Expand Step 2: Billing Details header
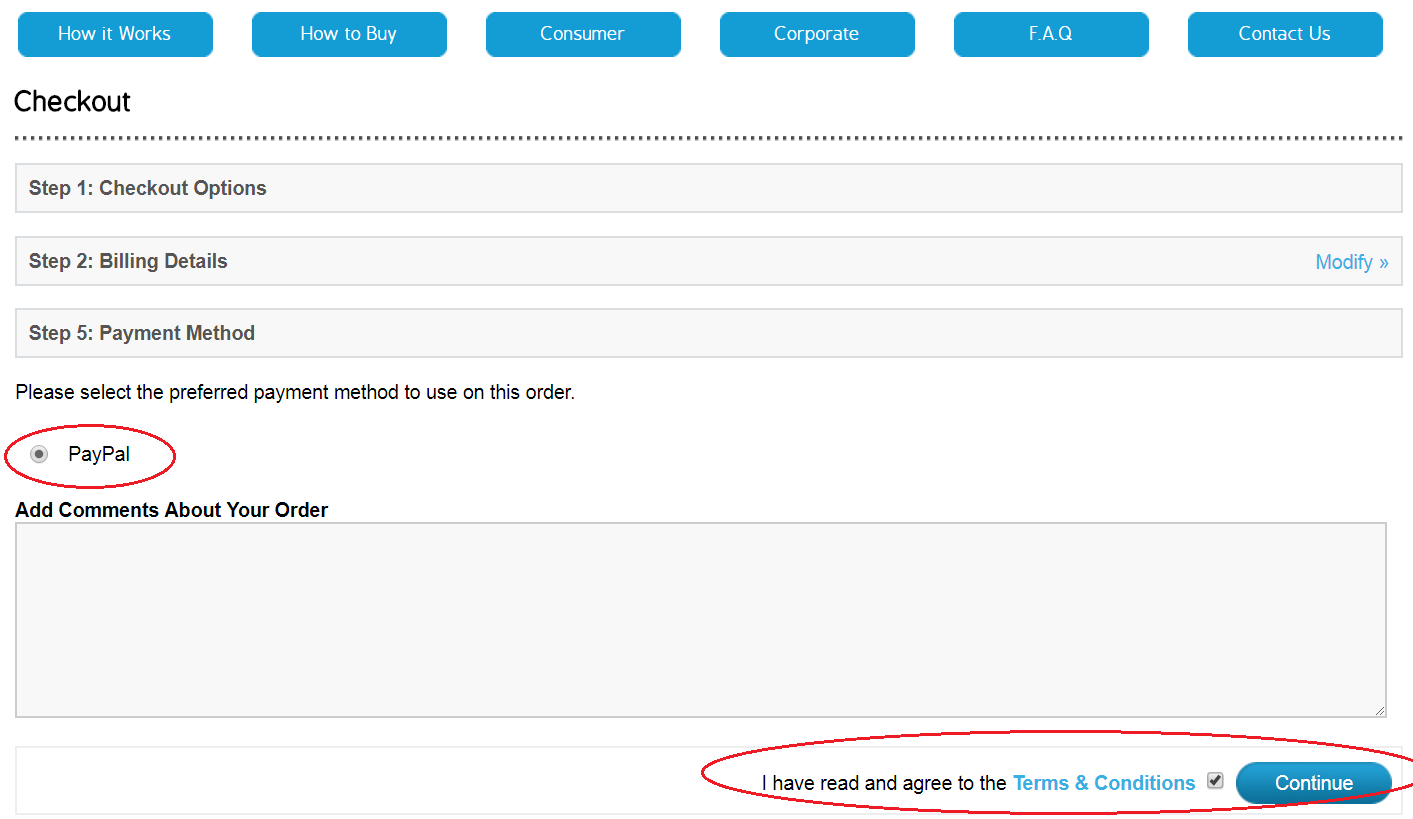Viewport: 1413px width, 819px height. click(709, 261)
